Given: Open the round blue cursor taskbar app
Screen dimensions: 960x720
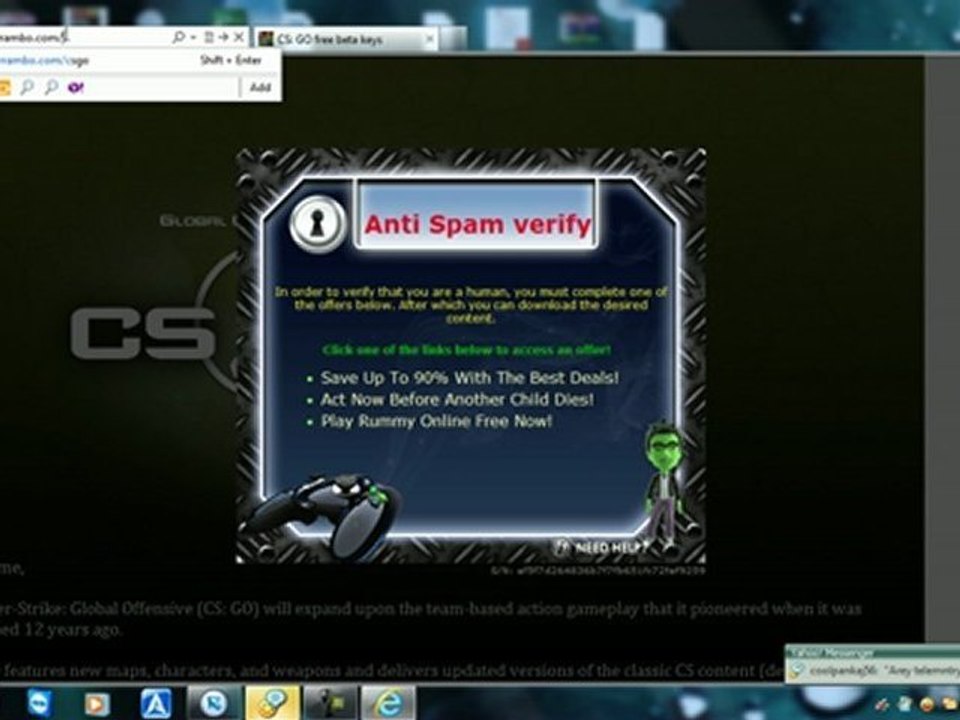Looking at the screenshot, I should [214, 704].
